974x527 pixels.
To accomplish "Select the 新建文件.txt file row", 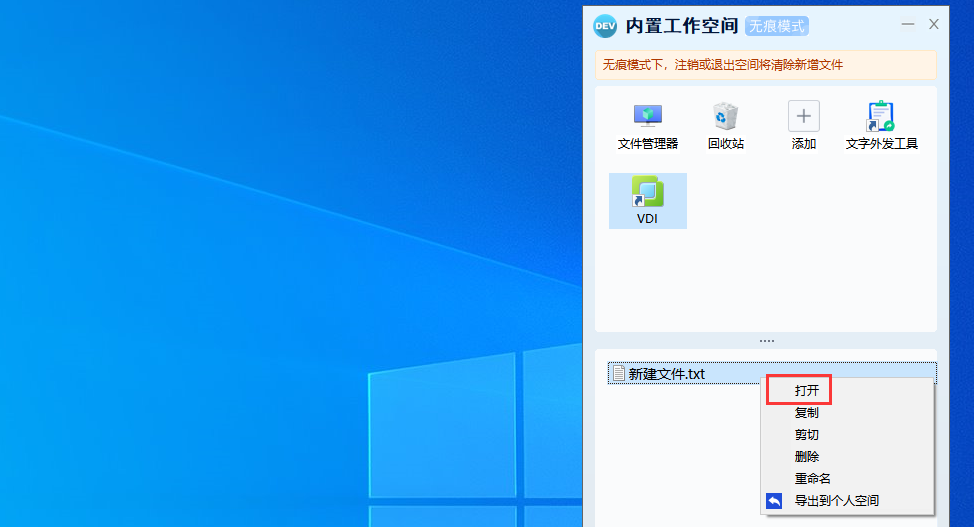I will pyautogui.click(x=771, y=373).
